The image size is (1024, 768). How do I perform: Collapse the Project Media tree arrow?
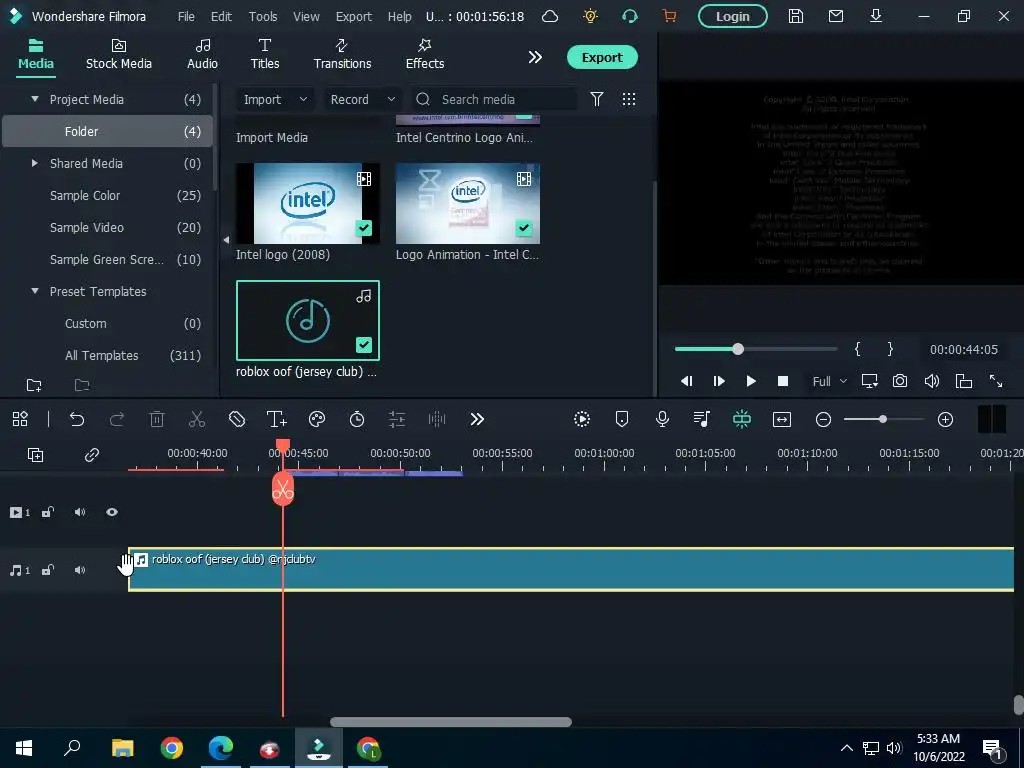35,99
